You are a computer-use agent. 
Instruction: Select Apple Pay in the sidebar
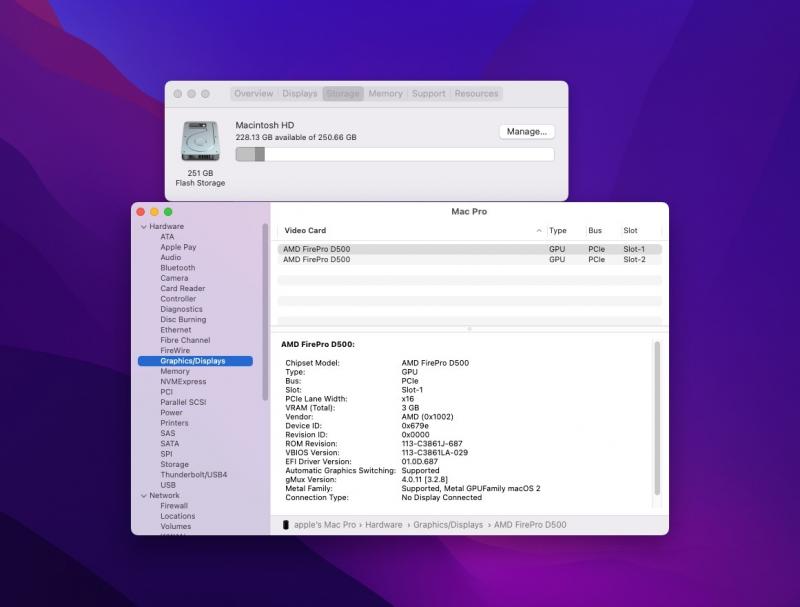pyautogui.click(x=178, y=247)
